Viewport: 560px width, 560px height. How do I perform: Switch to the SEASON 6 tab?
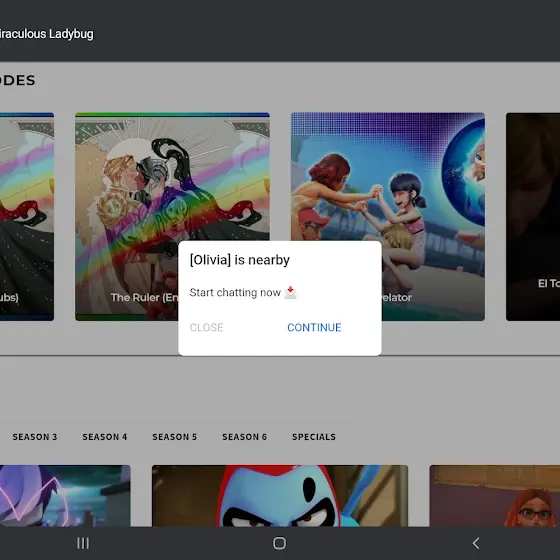click(x=245, y=437)
